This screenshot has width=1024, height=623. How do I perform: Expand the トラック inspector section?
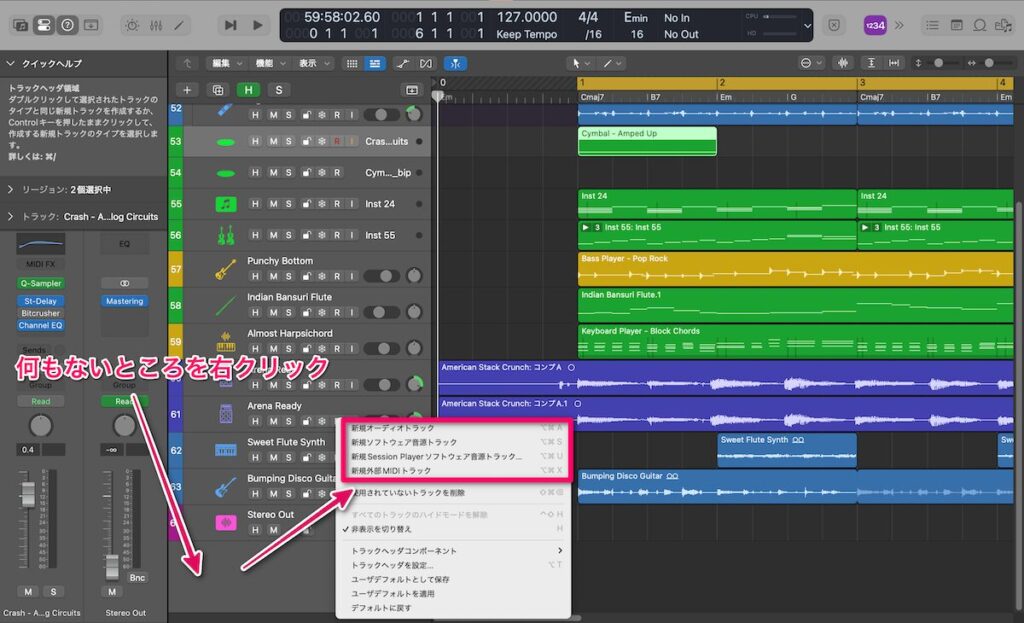10,217
